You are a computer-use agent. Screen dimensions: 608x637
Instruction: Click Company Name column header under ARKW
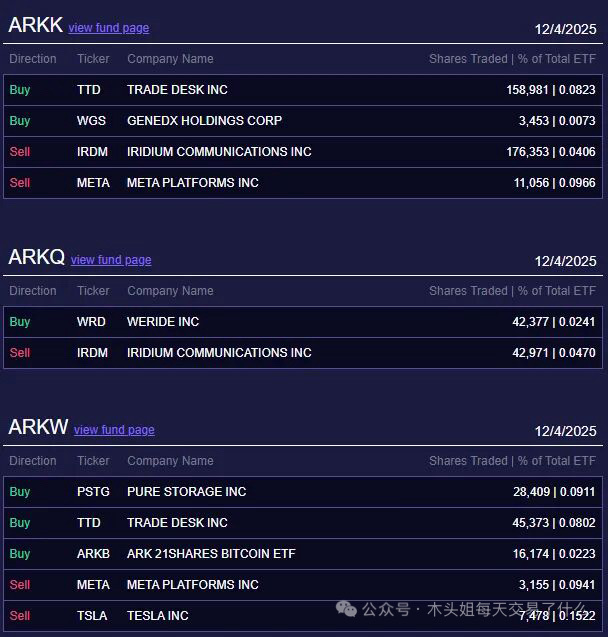coord(170,461)
